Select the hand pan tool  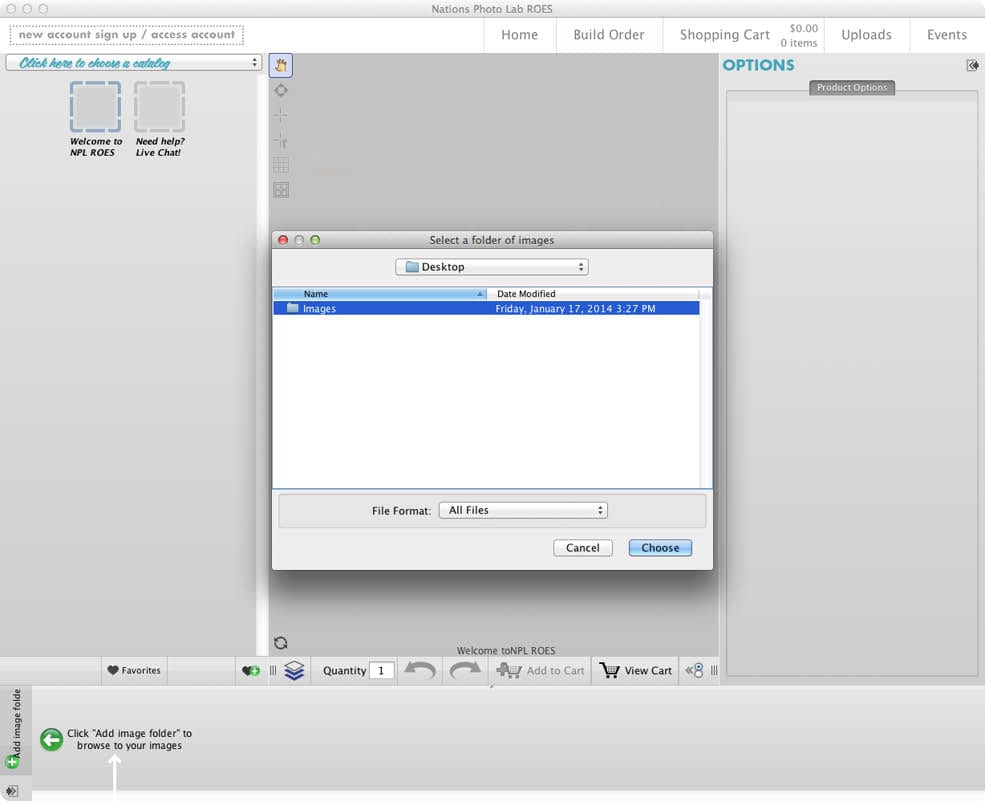coord(281,65)
